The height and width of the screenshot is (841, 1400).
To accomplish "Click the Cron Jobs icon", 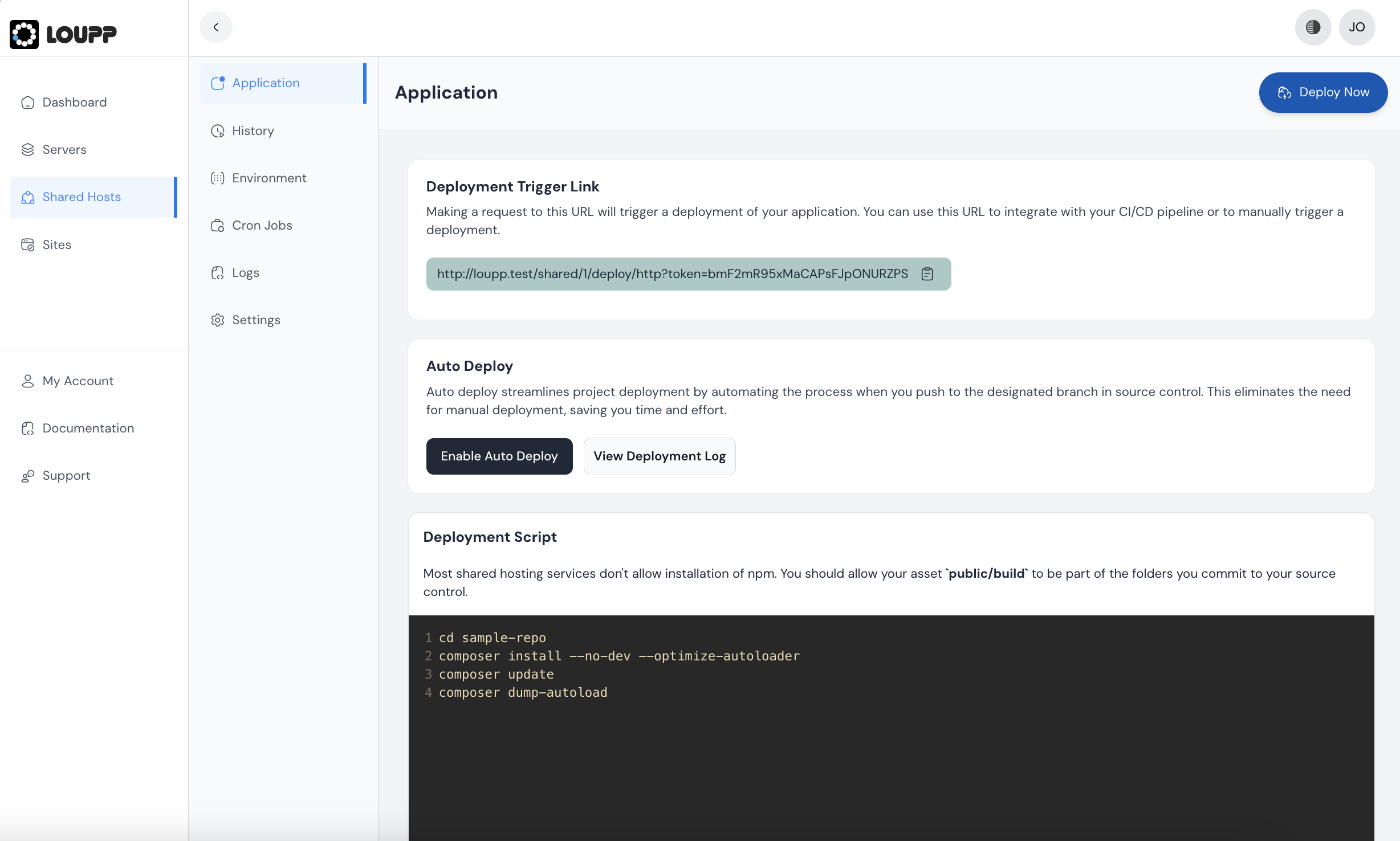I will (x=217, y=226).
